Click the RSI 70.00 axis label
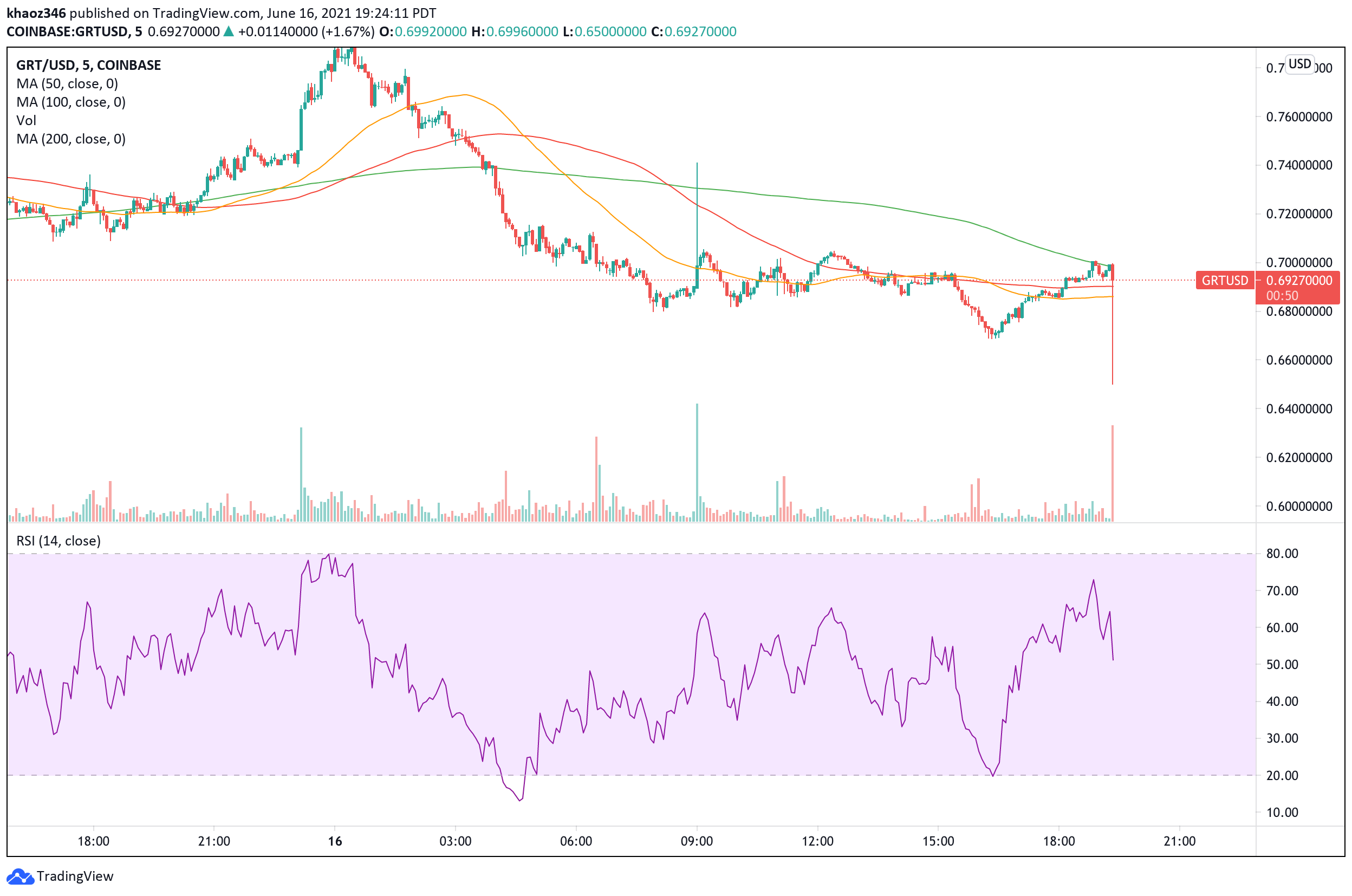 click(x=1282, y=591)
